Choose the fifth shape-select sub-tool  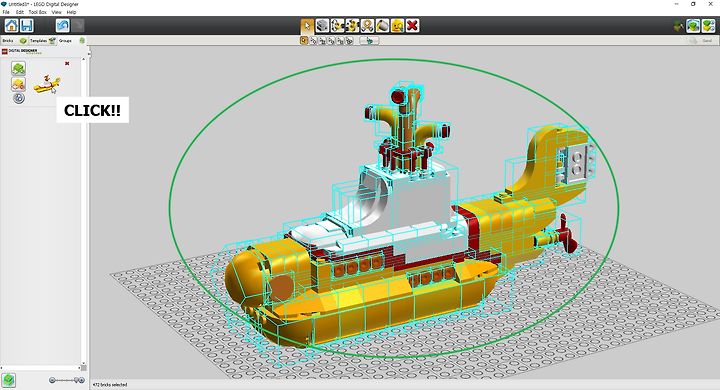(340, 41)
